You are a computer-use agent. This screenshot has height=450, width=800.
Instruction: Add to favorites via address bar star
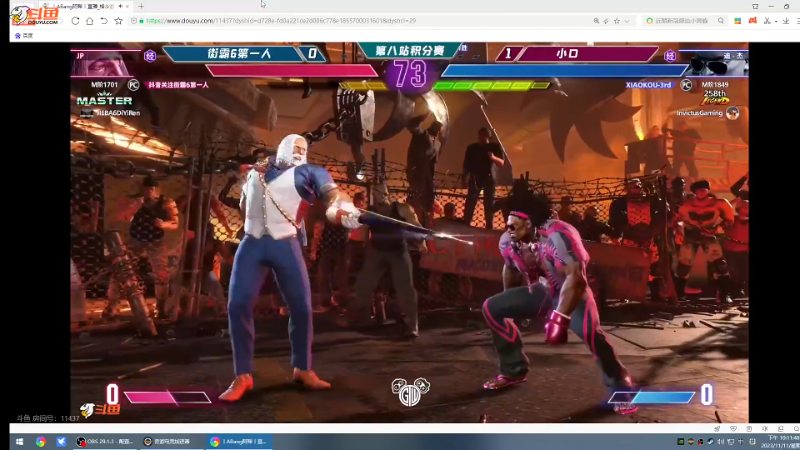(x=617, y=21)
